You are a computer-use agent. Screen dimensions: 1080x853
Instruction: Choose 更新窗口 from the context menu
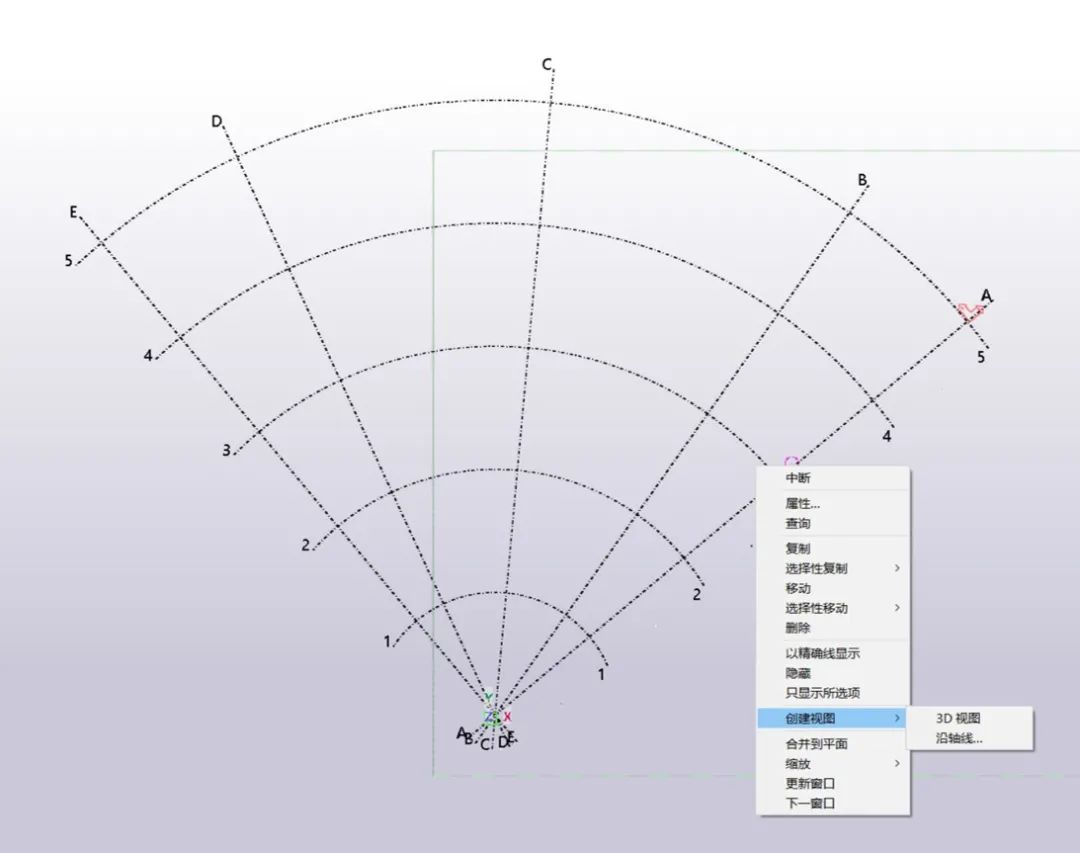pyautogui.click(x=833, y=783)
